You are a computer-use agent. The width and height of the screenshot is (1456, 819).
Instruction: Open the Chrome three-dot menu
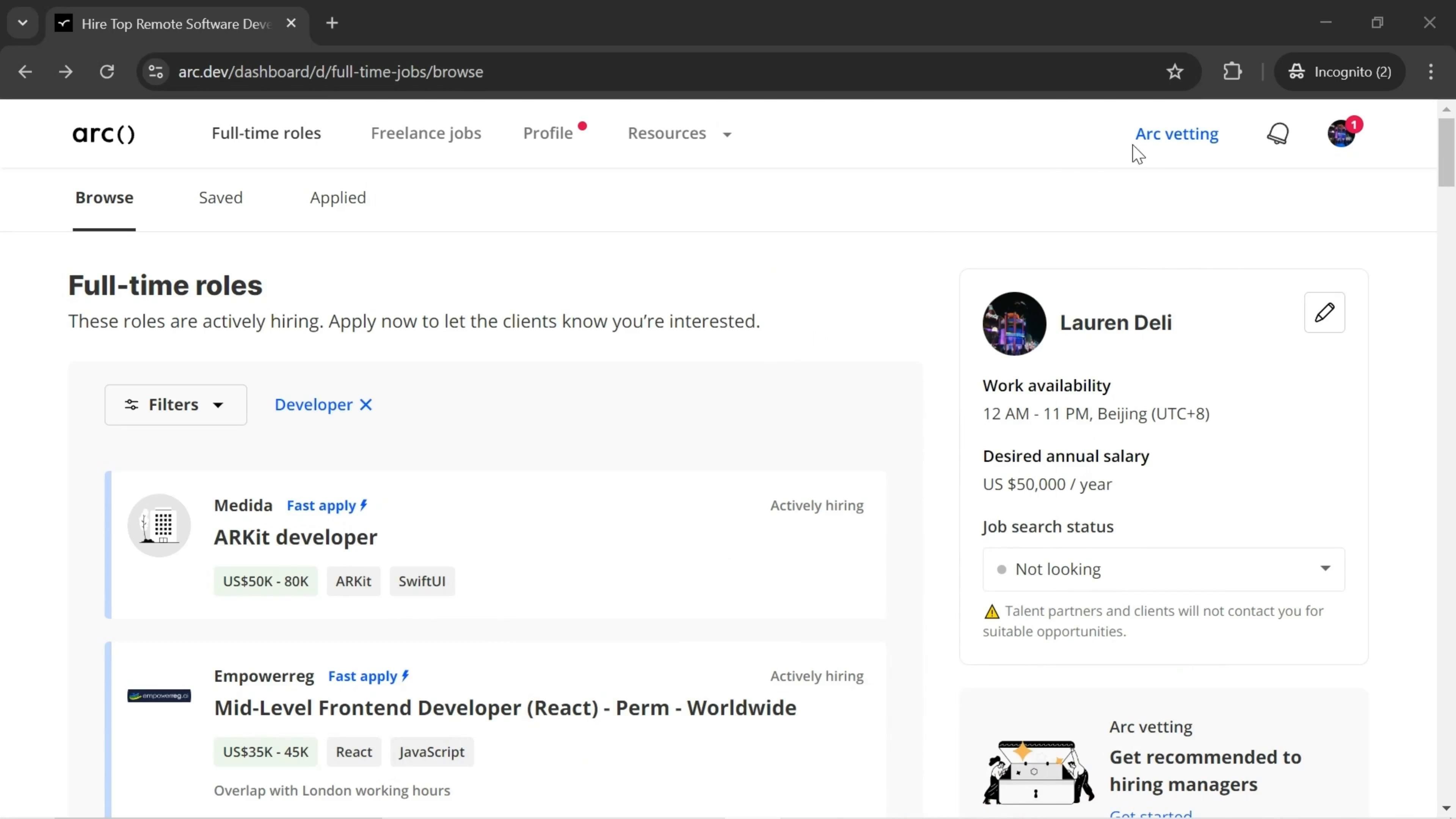pyautogui.click(x=1431, y=72)
